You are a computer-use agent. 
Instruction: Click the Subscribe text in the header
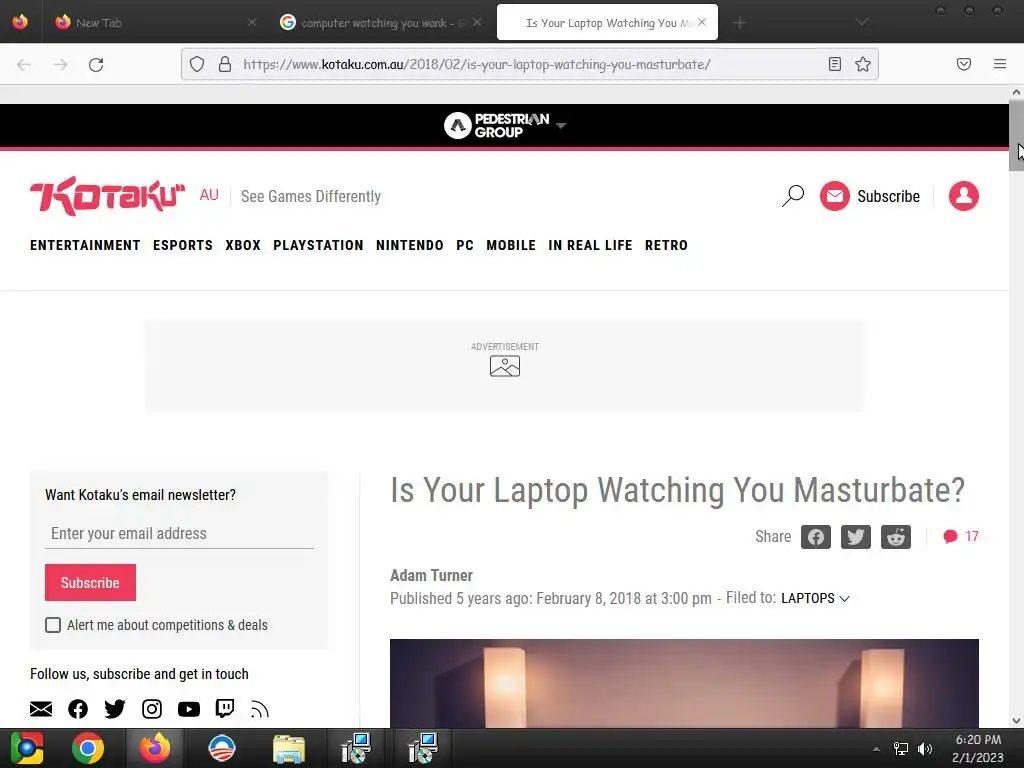pyautogui.click(x=888, y=196)
